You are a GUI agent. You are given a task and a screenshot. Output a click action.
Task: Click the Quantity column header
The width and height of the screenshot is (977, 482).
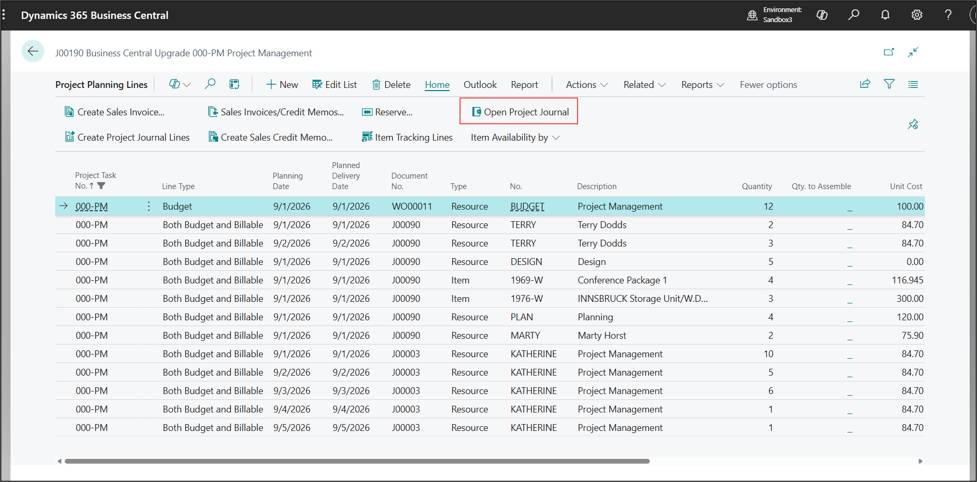[x=756, y=186]
